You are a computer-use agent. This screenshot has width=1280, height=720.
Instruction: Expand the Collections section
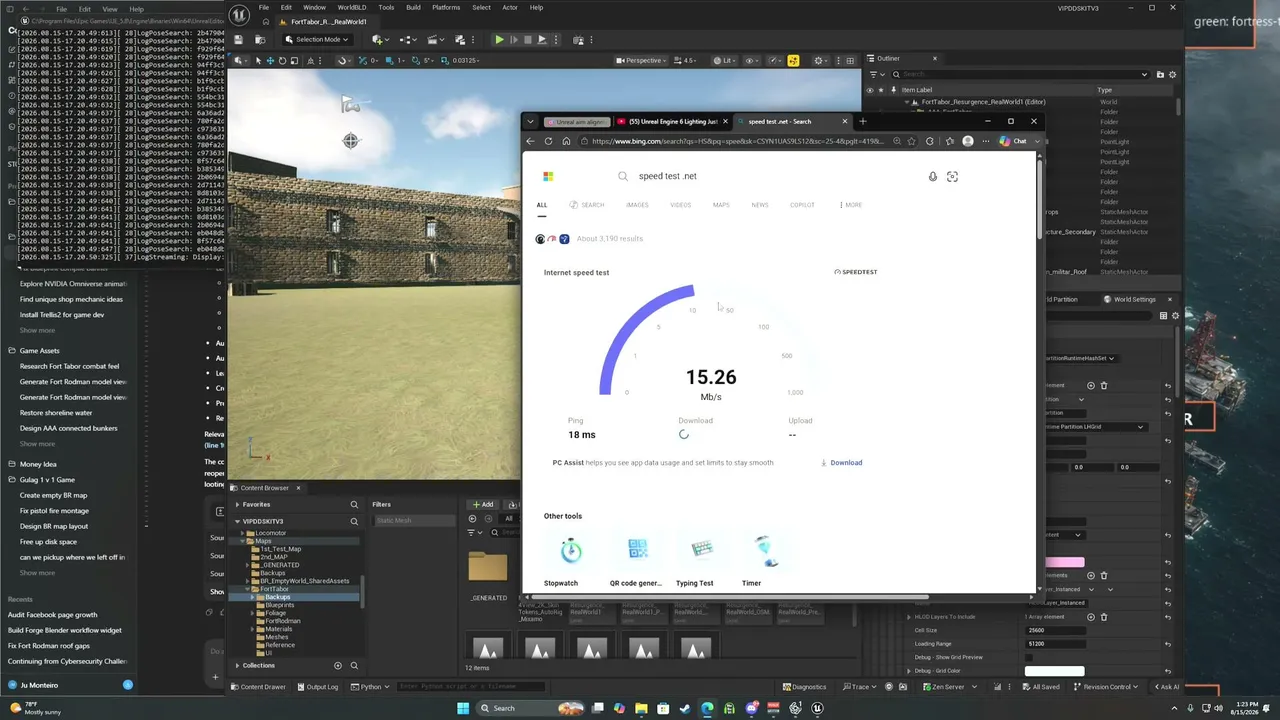click(x=237, y=665)
